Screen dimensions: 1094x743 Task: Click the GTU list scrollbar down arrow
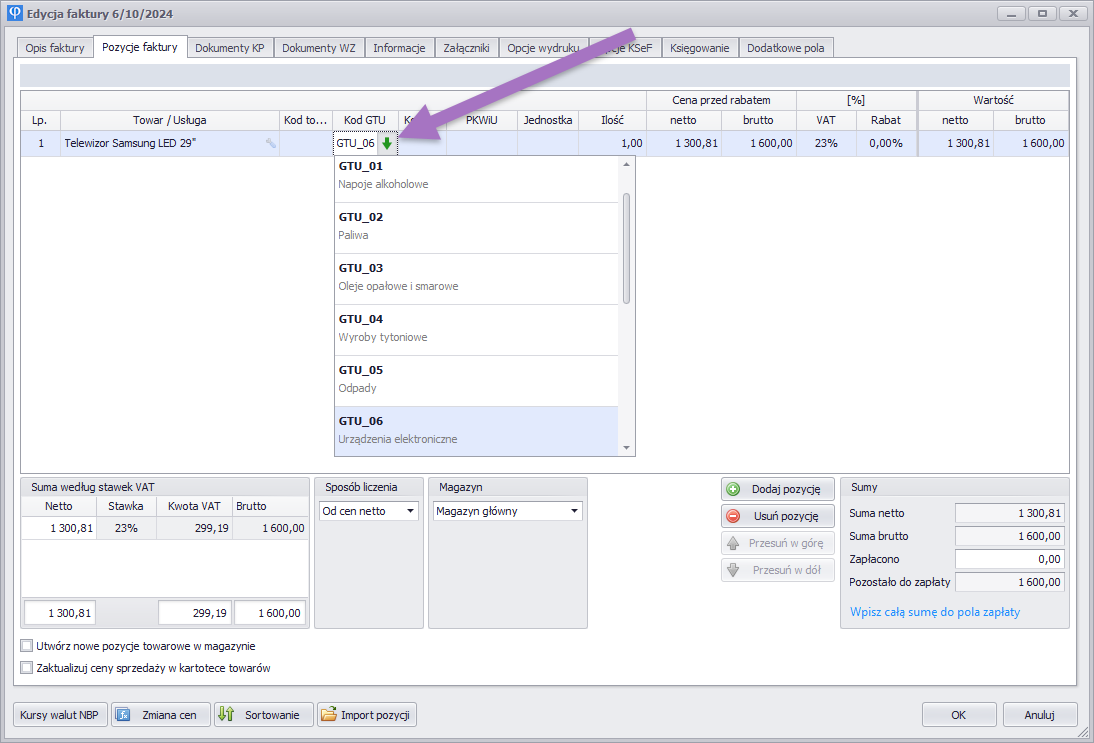(x=627, y=448)
